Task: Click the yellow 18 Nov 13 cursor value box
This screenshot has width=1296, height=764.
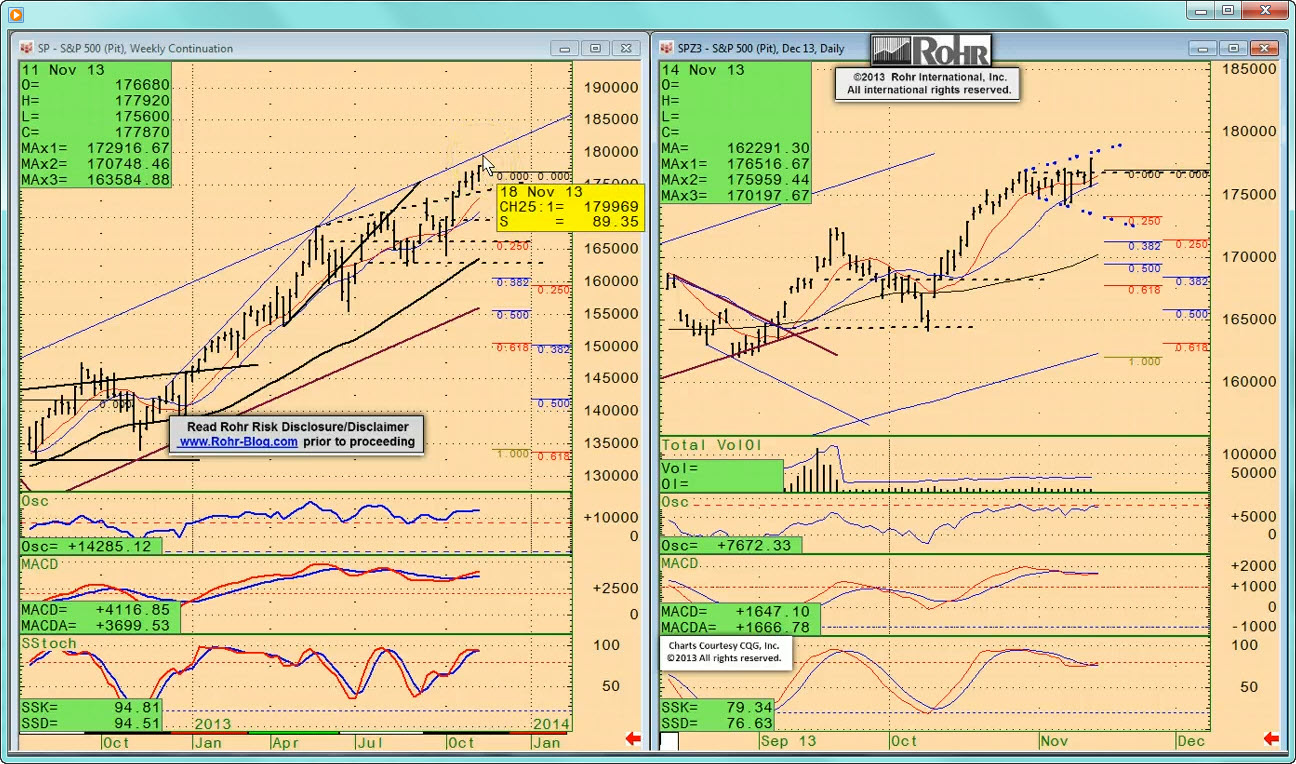Action: click(x=570, y=207)
